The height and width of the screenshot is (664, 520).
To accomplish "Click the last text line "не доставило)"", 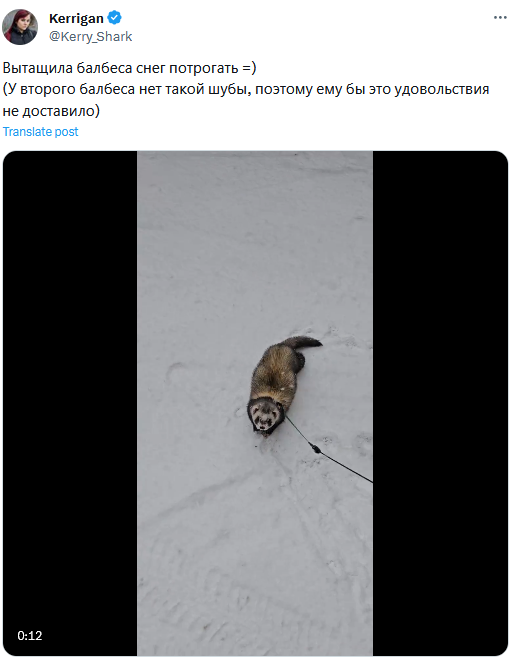I will click(51, 111).
